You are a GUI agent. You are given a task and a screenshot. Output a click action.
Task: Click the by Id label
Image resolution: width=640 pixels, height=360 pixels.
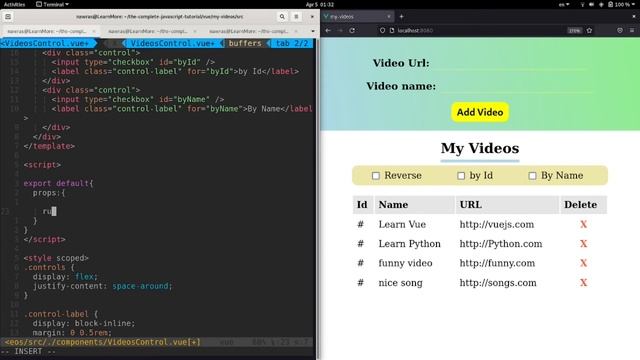(x=481, y=176)
